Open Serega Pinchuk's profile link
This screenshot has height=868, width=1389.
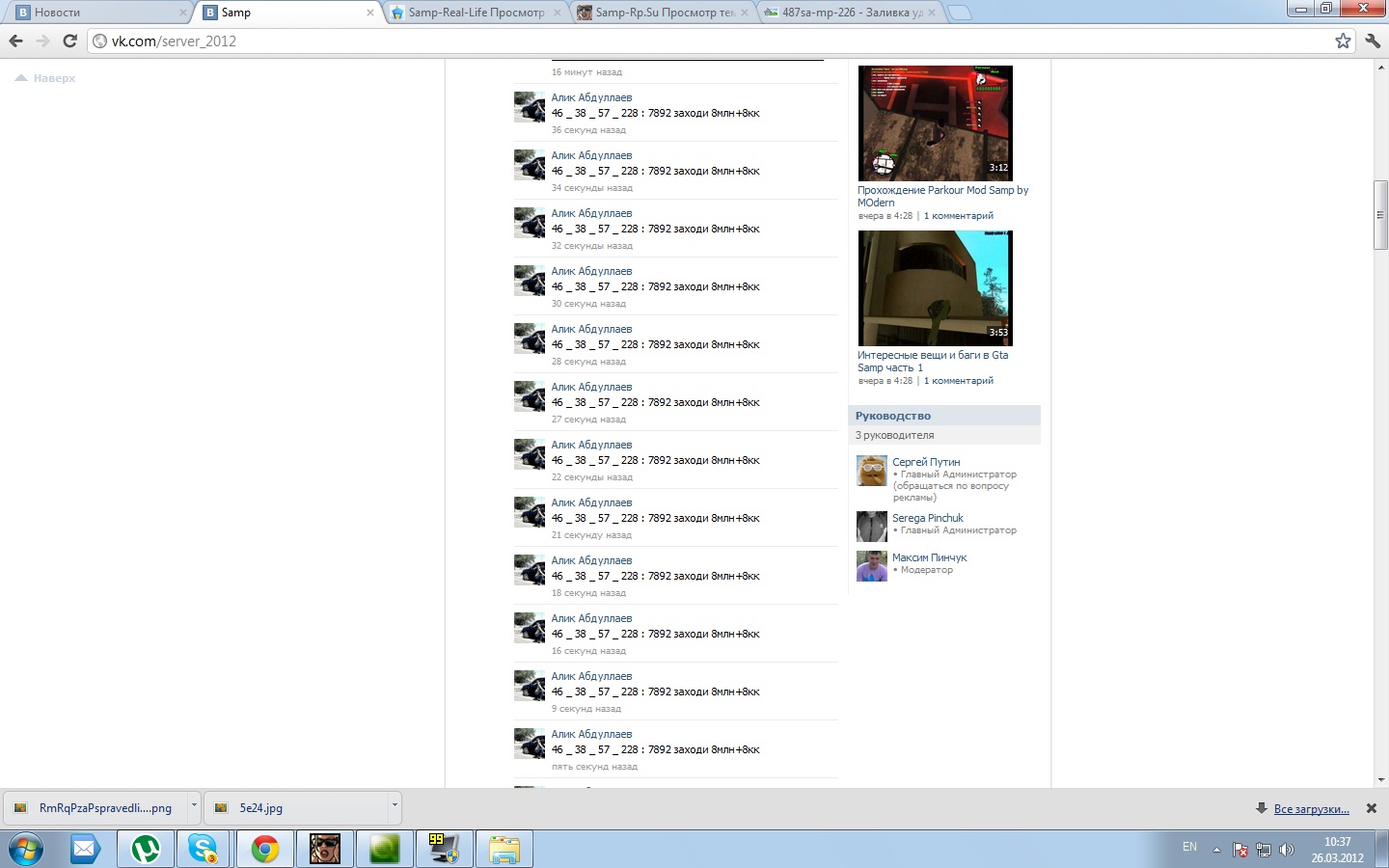[928, 518]
